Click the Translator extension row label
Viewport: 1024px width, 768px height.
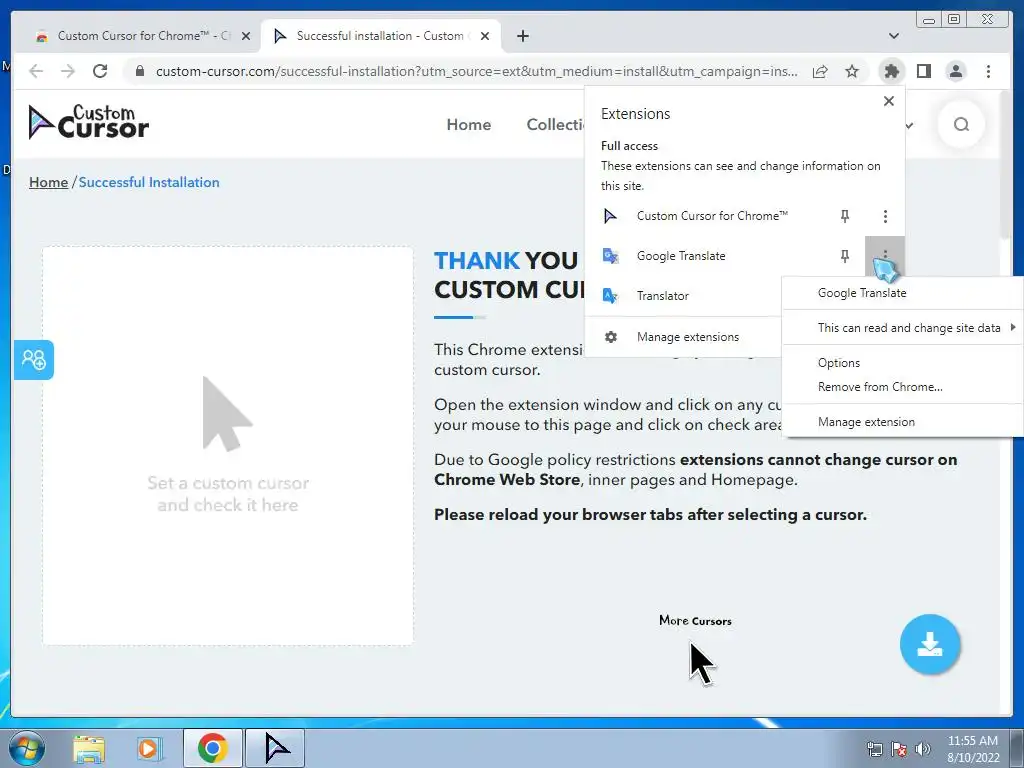[x=662, y=296]
